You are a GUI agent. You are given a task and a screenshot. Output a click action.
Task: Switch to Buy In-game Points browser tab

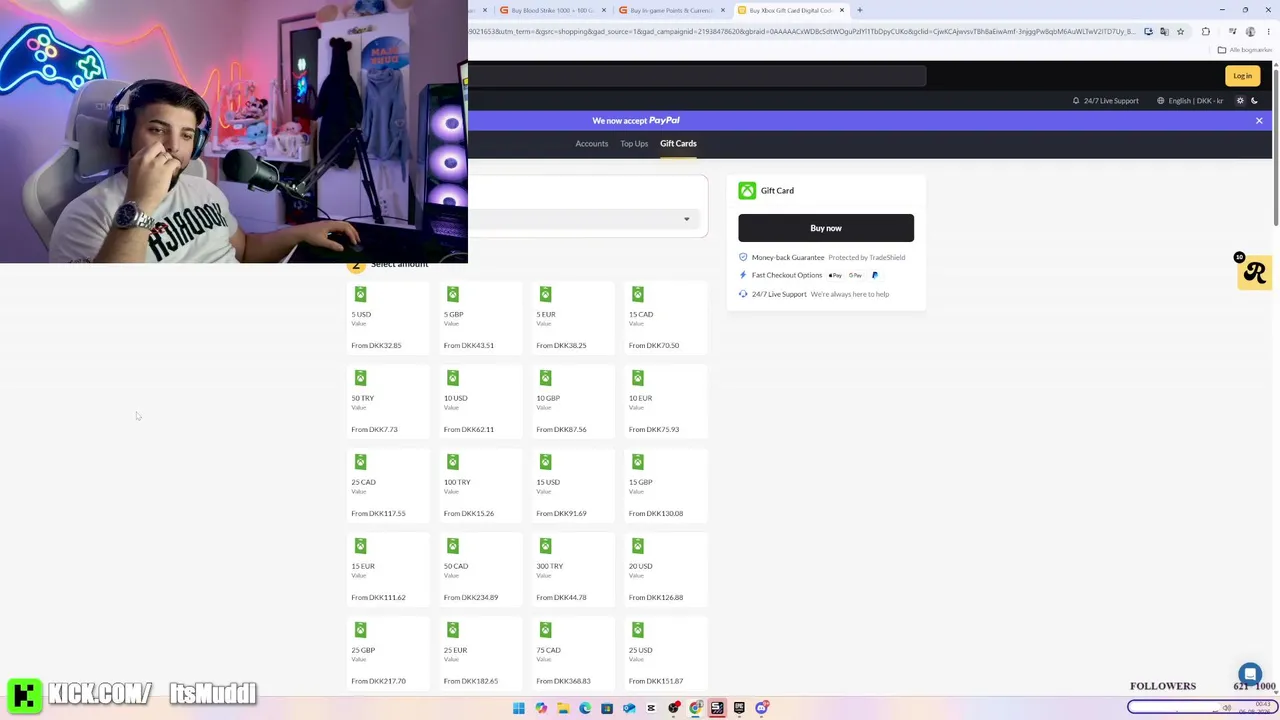coord(670,10)
